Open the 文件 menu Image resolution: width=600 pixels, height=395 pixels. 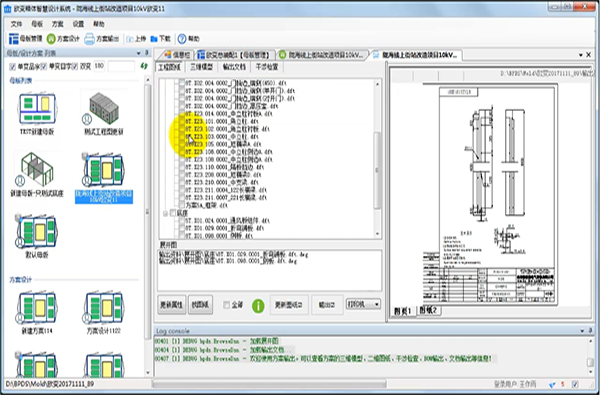click(16, 24)
